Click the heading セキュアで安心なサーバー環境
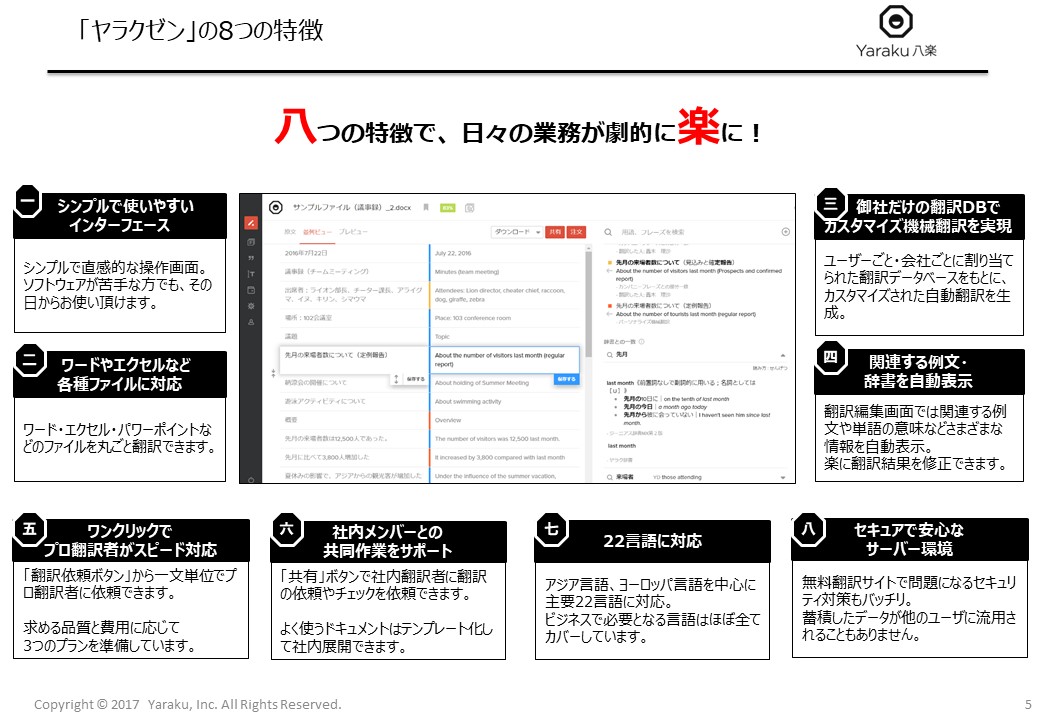 pyautogui.click(x=909, y=540)
